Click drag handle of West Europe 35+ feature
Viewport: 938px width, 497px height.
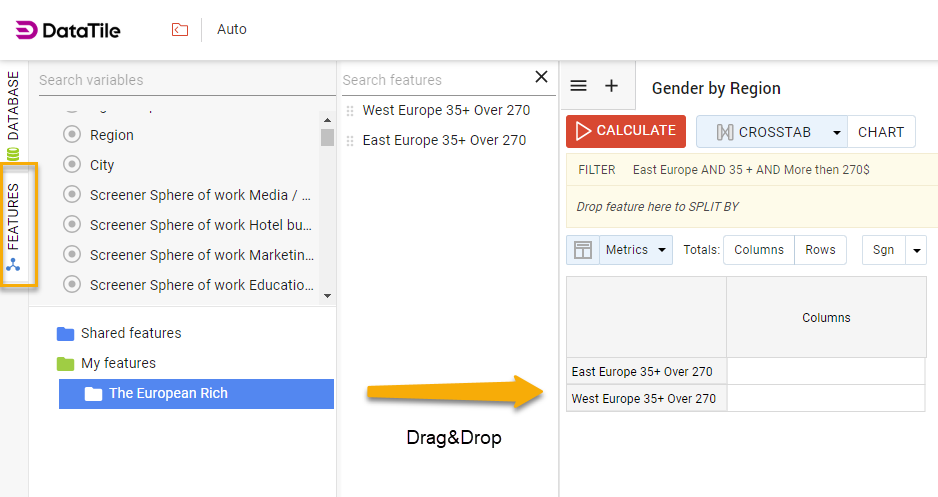click(350, 111)
